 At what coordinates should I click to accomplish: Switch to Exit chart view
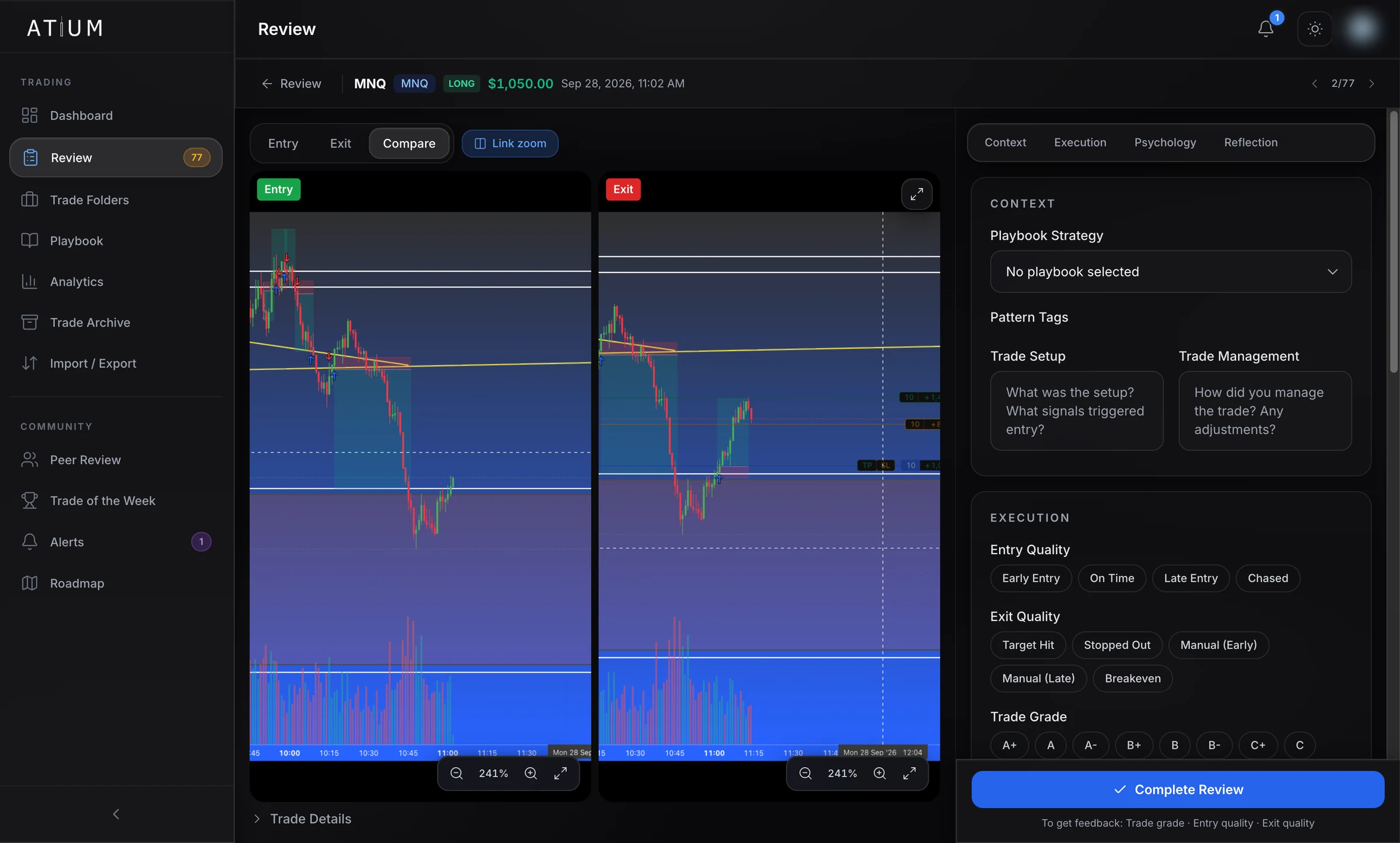pos(340,144)
